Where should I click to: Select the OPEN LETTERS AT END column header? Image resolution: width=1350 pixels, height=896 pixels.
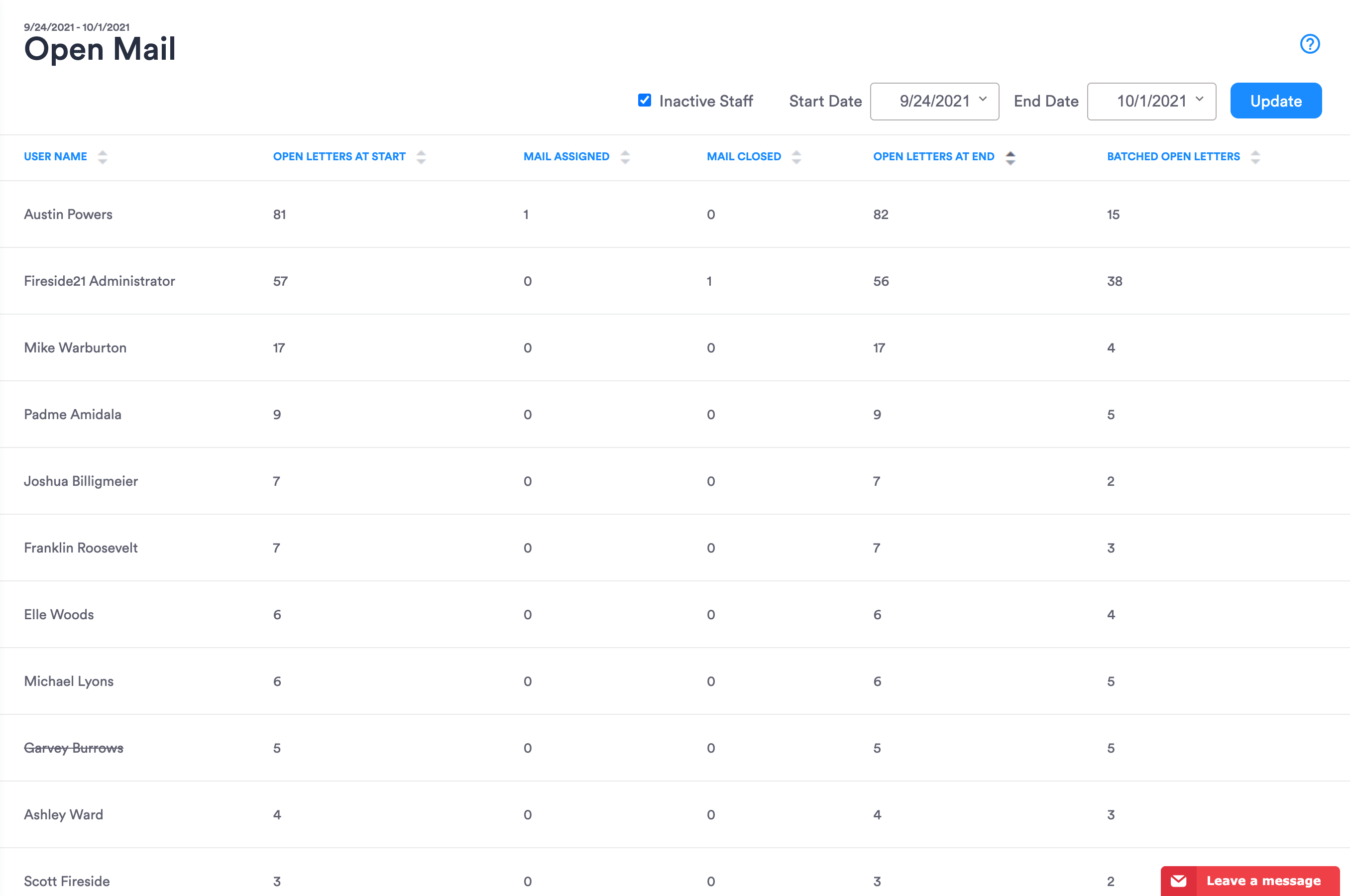933,156
